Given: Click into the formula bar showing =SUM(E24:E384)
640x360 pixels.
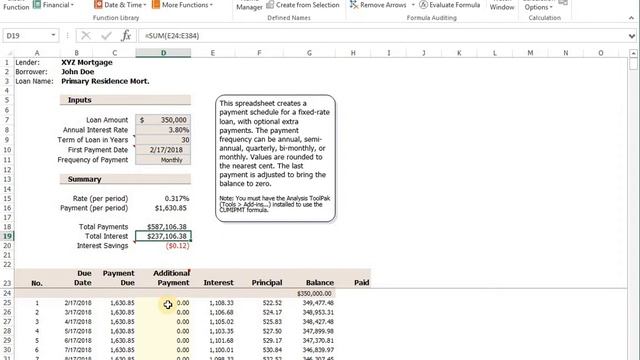Looking at the screenshot, I should pos(383,36).
